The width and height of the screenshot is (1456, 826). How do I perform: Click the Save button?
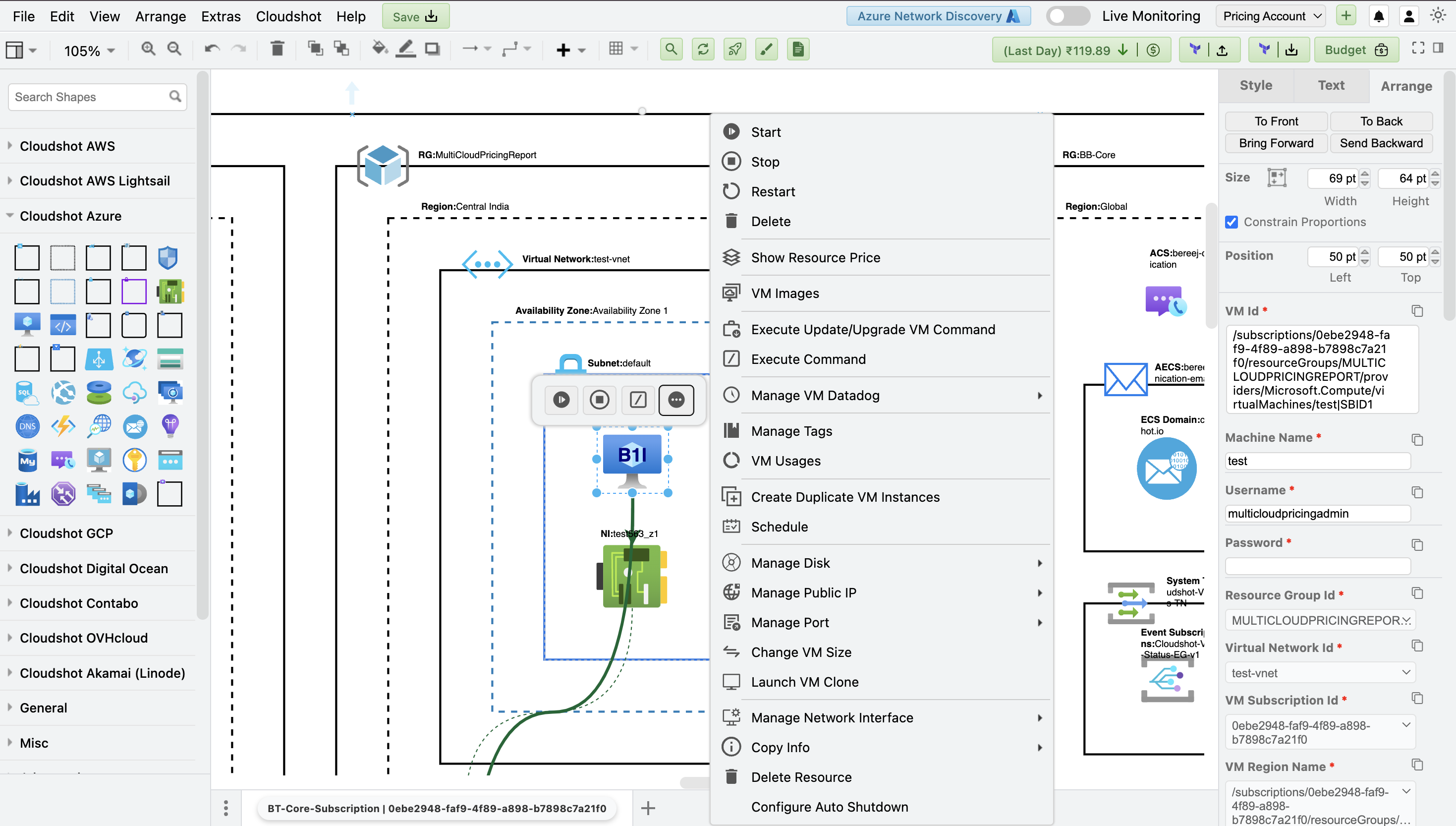click(x=416, y=16)
